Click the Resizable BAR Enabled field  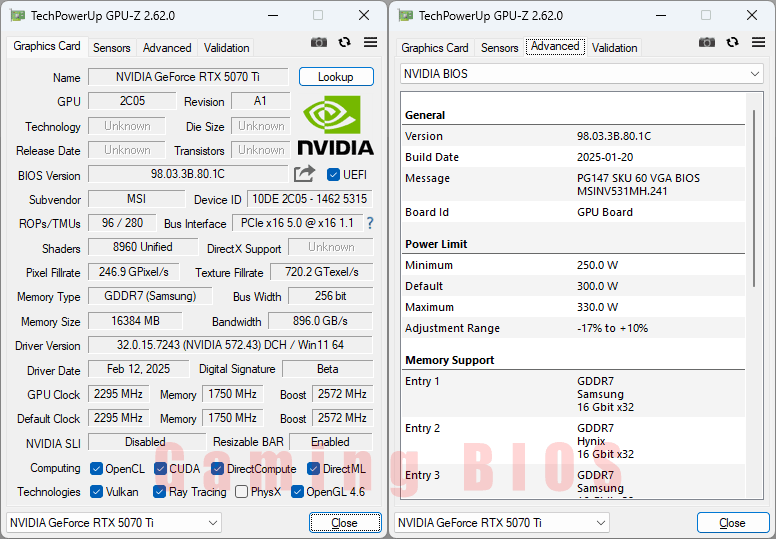point(331,442)
